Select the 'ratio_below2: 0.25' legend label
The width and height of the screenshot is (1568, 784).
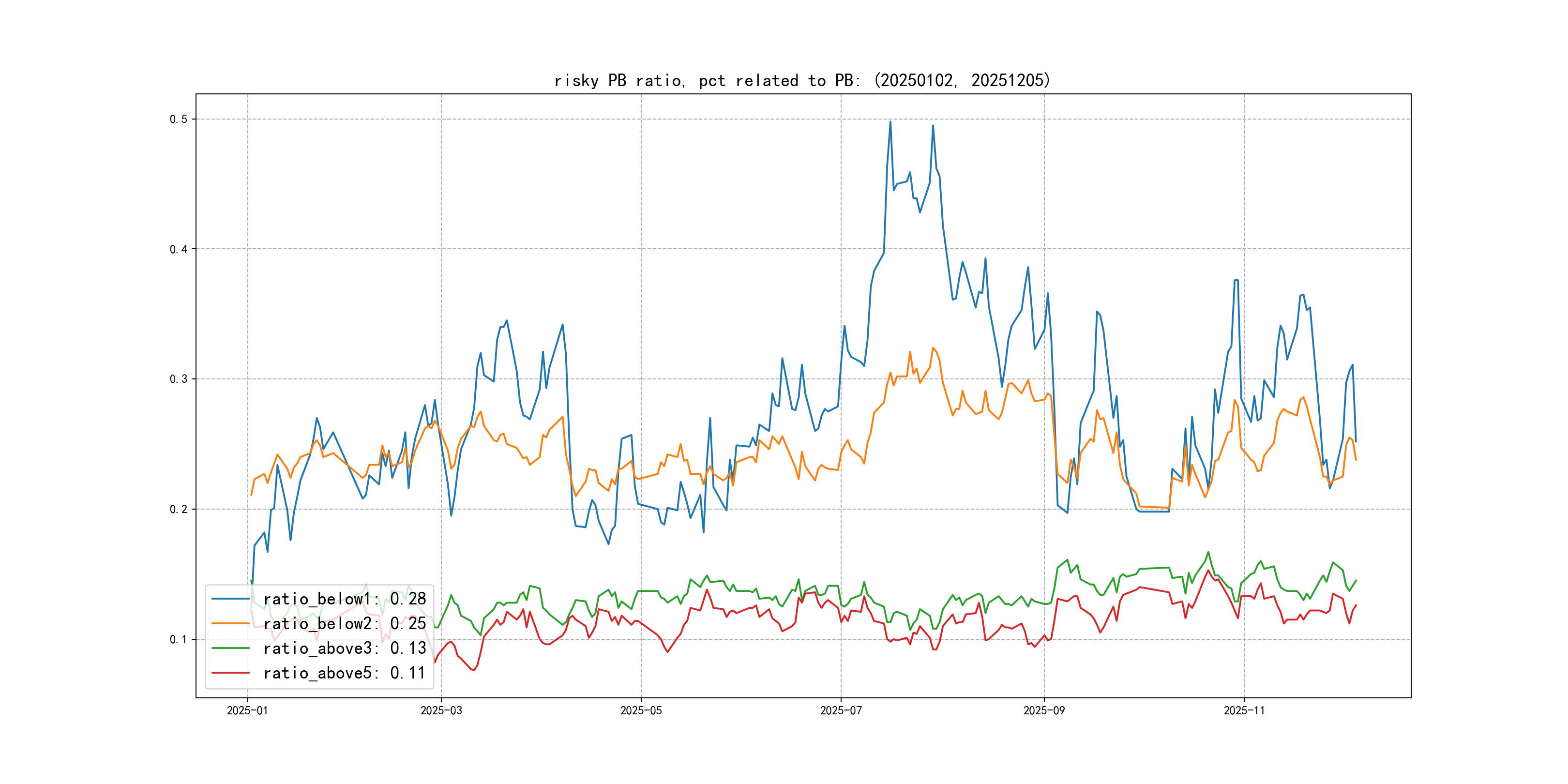pyautogui.click(x=345, y=623)
